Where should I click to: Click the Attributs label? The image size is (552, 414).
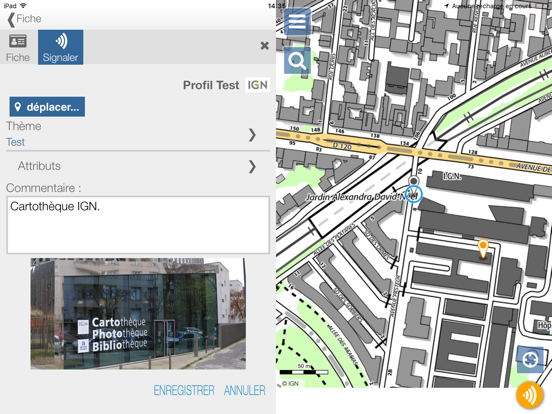pos(39,166)
